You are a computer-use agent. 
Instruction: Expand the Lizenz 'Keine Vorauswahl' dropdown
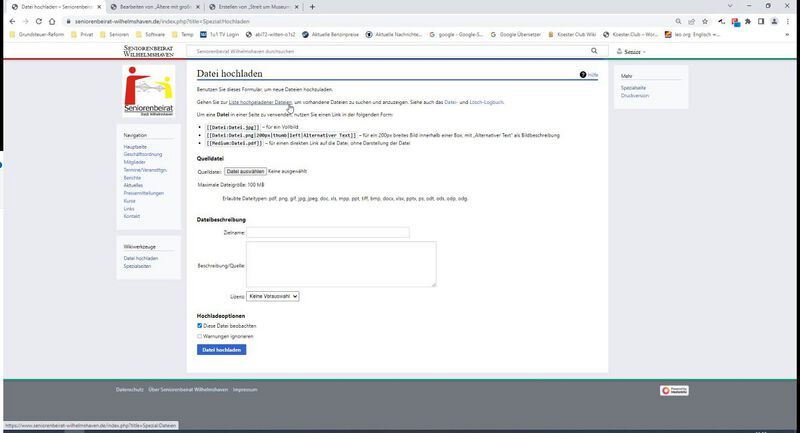(x=273, y=296)
